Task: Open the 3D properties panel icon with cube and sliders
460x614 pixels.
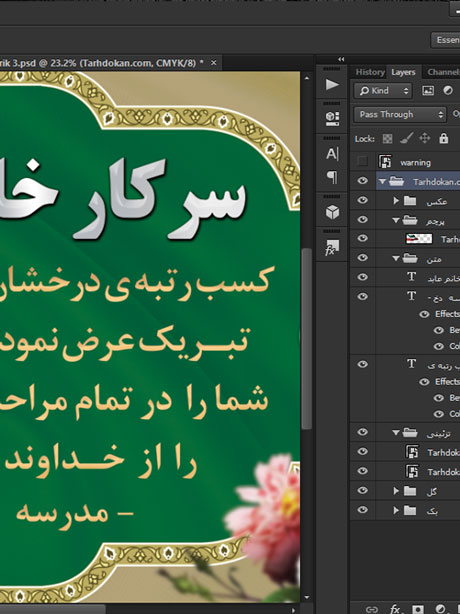Action: pos(332,118)
